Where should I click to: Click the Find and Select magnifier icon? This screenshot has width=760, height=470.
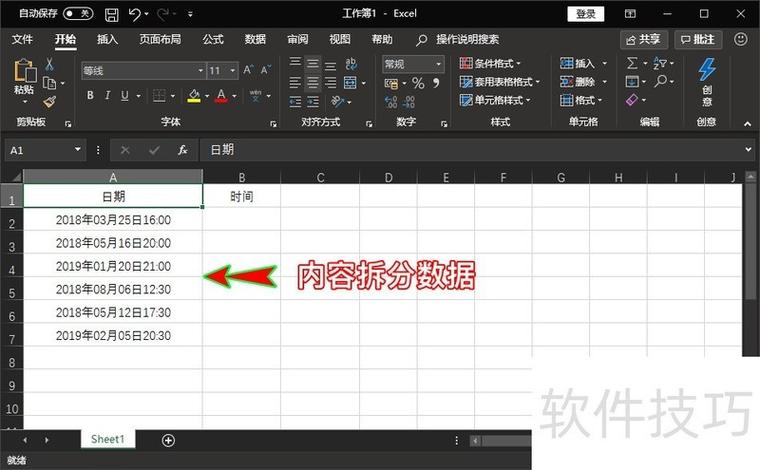pyautogui.click(x=660, y=81)
